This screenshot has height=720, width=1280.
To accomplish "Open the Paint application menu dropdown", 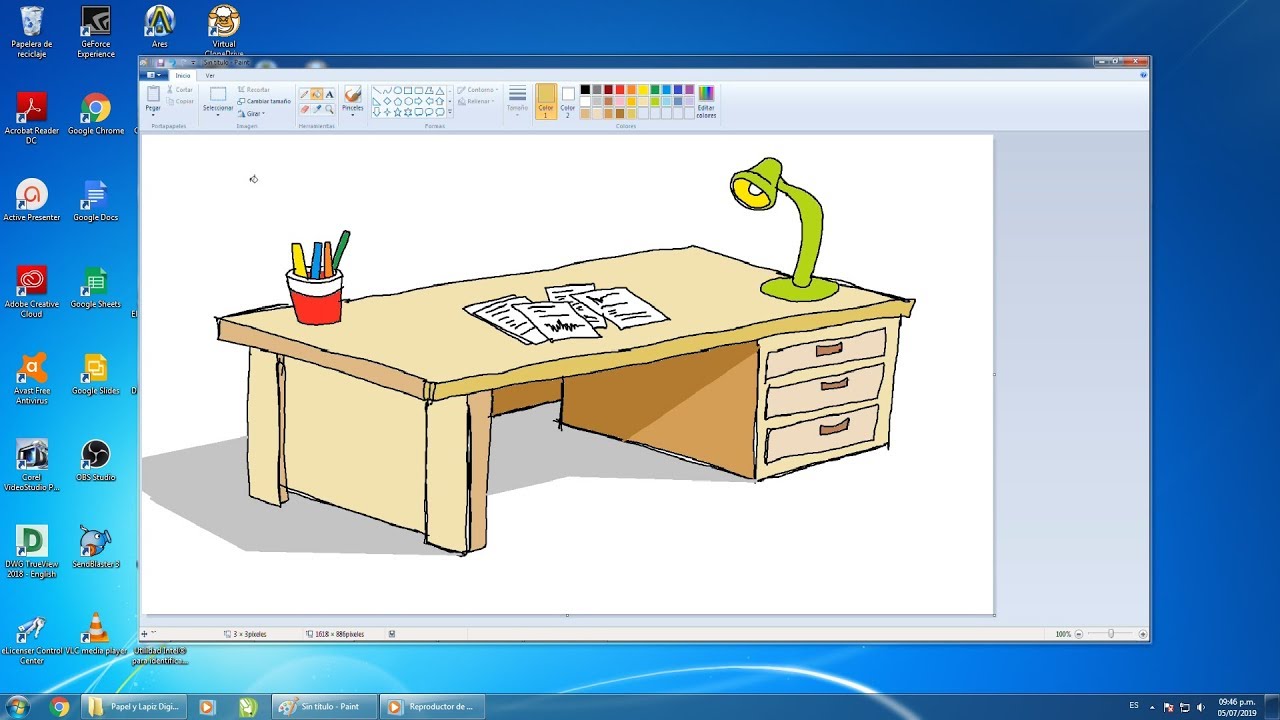I will tap(153, 75).
